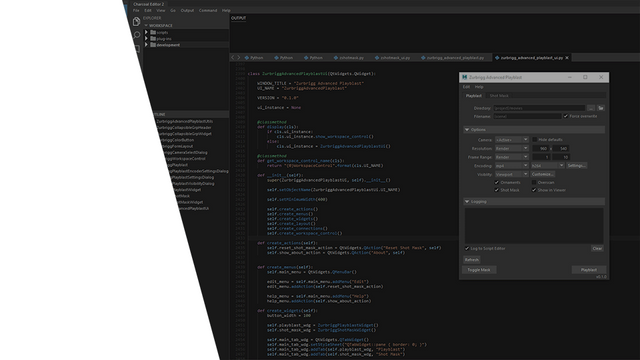Select the OUTPUT panel tab
This screenshot has width=640, height=360.
pyautogui.click(x=238, y=18)
